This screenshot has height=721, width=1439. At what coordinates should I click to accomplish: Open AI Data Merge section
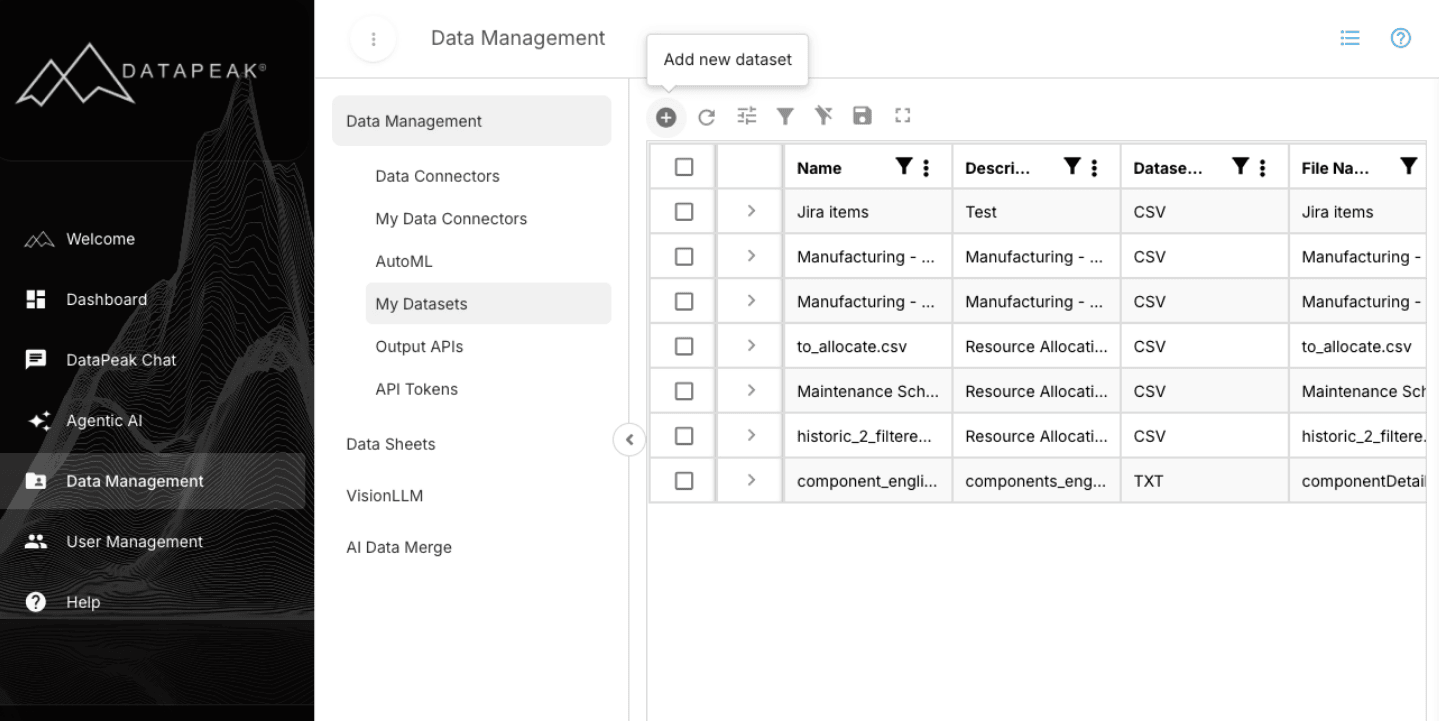[x=471, y=548]
